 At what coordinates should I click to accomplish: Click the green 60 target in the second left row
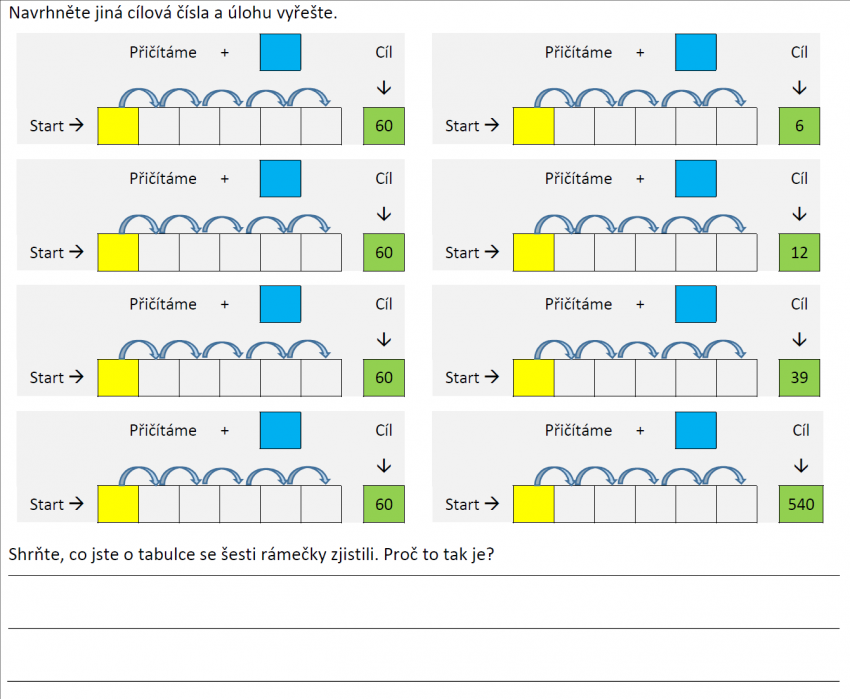tap(384, 252)
